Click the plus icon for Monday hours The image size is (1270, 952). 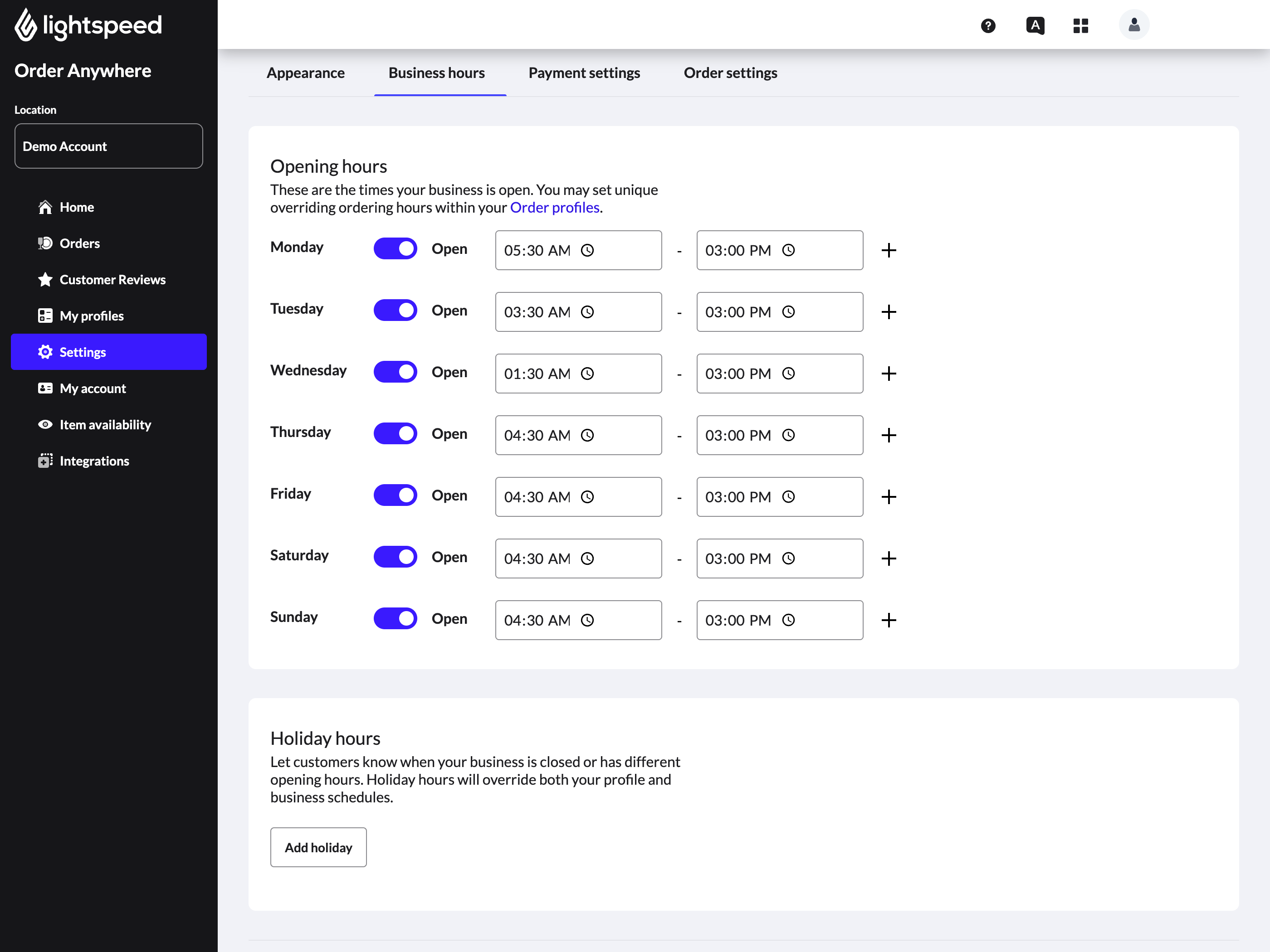pyautogui.click(x=888, y=250)
